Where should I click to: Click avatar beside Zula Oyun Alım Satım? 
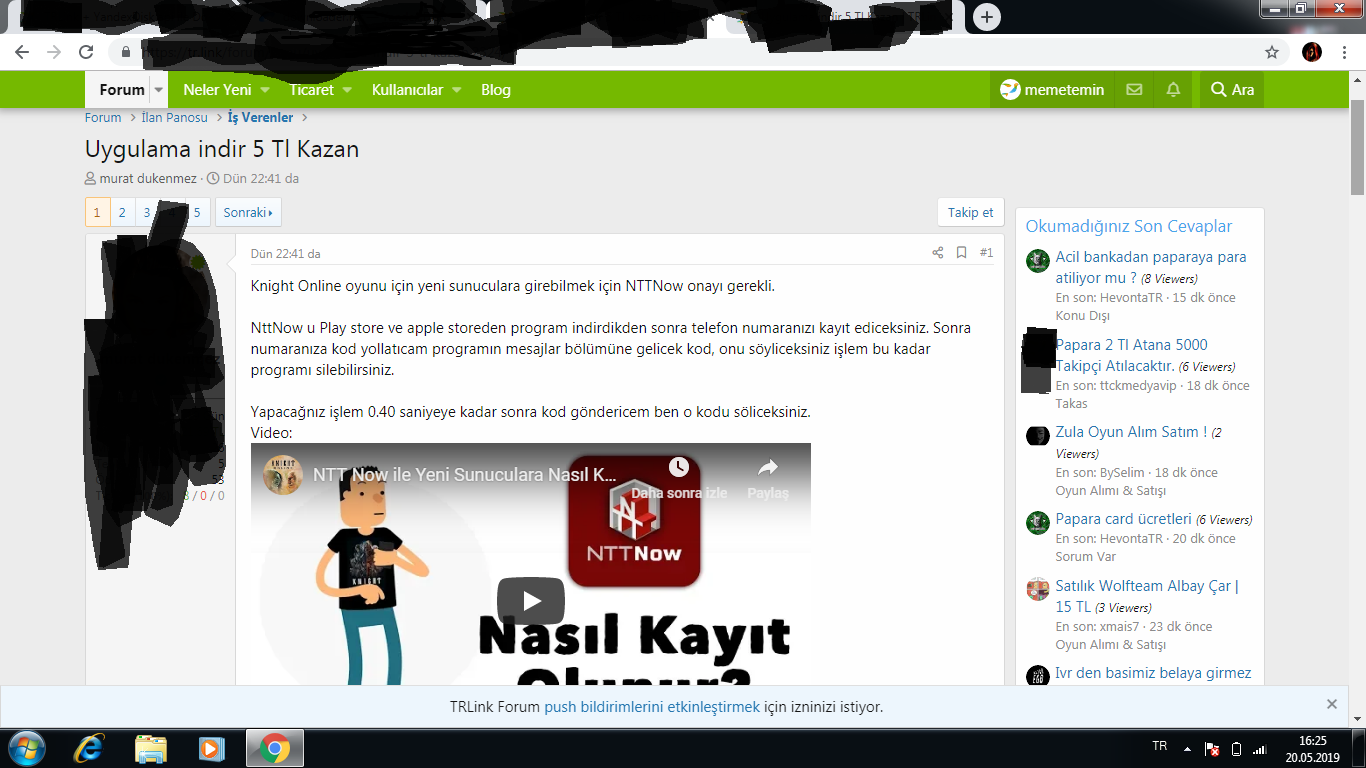pyautogui.click(x=1038, y=436)
